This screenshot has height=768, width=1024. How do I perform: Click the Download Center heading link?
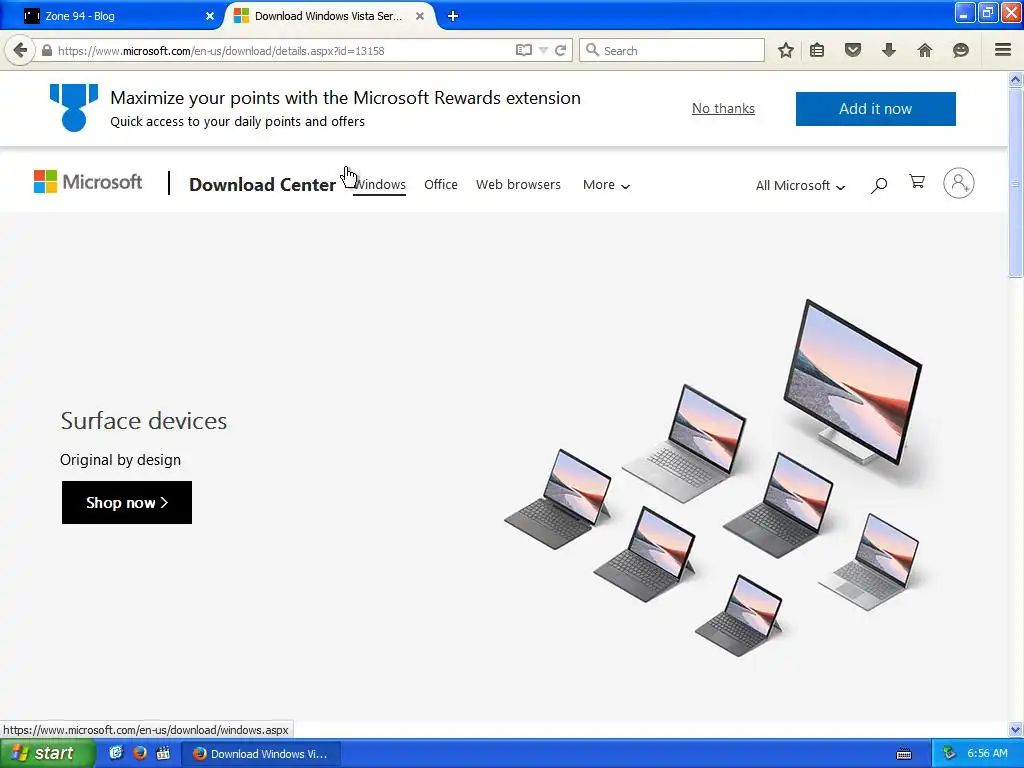point(262,185)
